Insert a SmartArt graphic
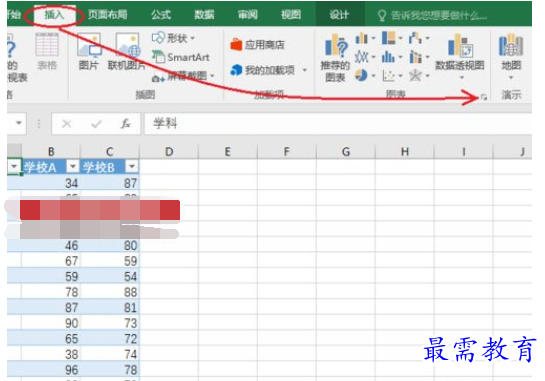The image size is (545, 381). 181,57
